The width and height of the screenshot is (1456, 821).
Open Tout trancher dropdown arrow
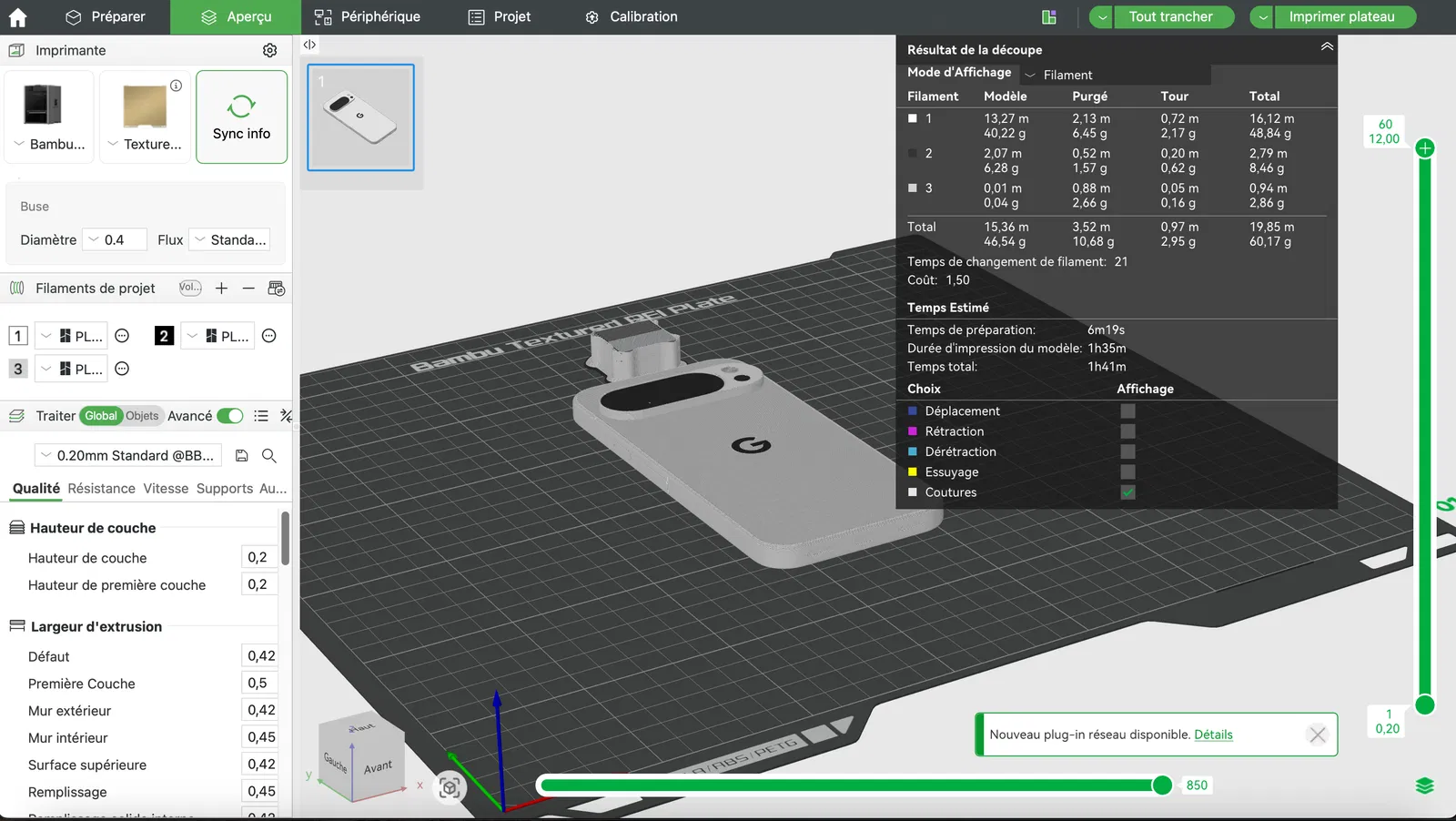pyautogui.click(x=1102, y=17)
